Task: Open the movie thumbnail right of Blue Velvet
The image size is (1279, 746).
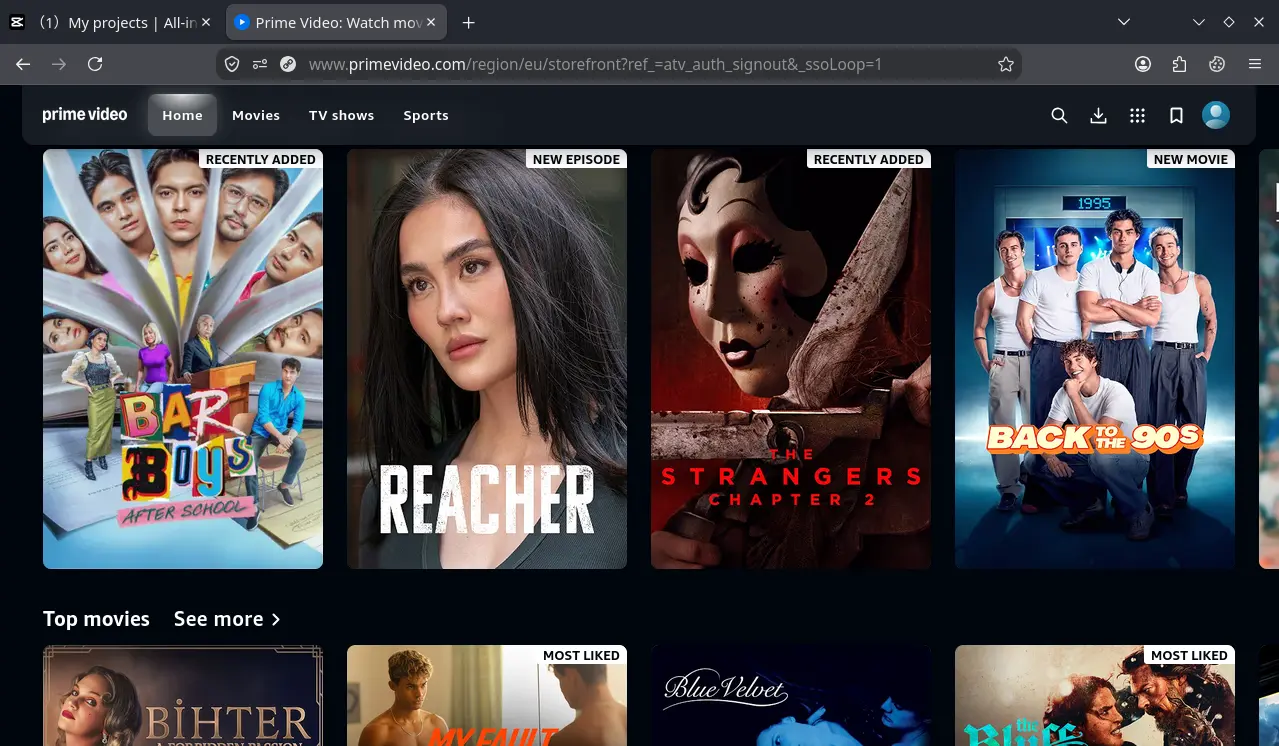Action: [1095, 695]
